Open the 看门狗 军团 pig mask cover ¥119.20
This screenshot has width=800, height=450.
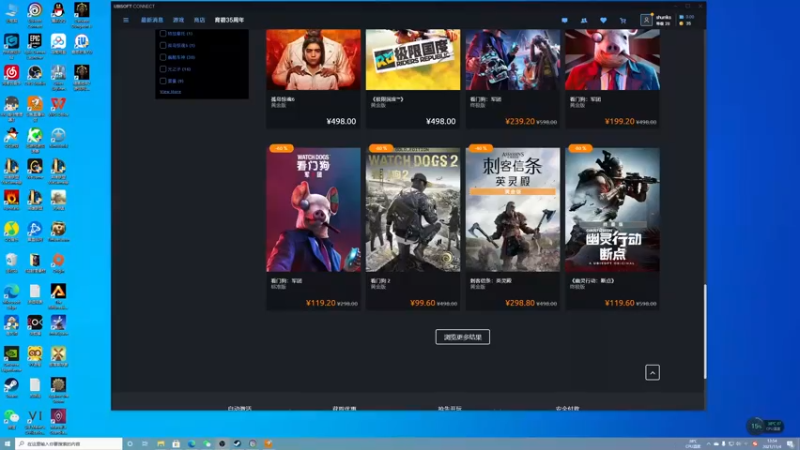(x=313, y=210)
